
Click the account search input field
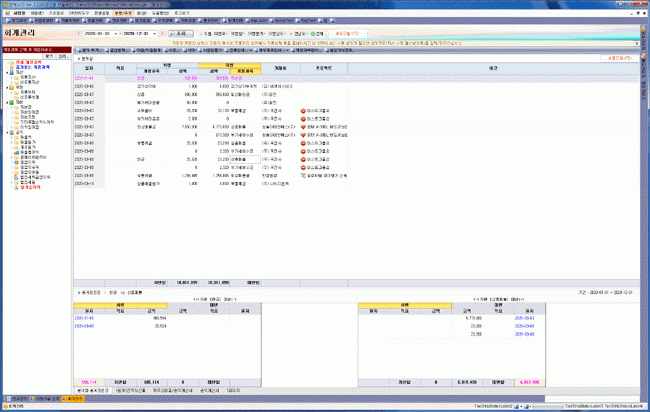22,56
